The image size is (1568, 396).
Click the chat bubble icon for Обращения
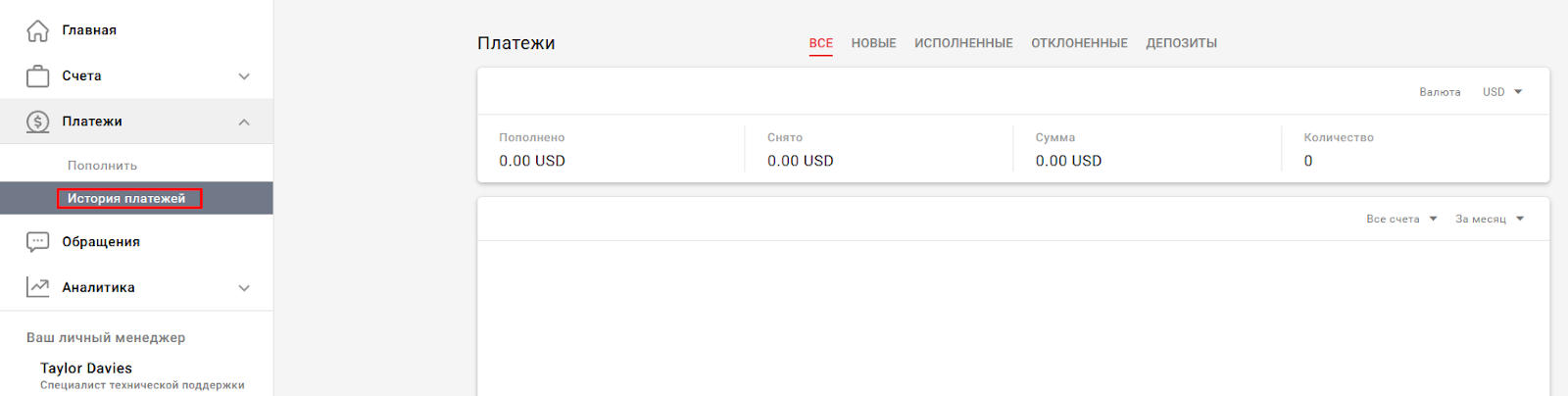pyautogui.click(x=37, y=241)
